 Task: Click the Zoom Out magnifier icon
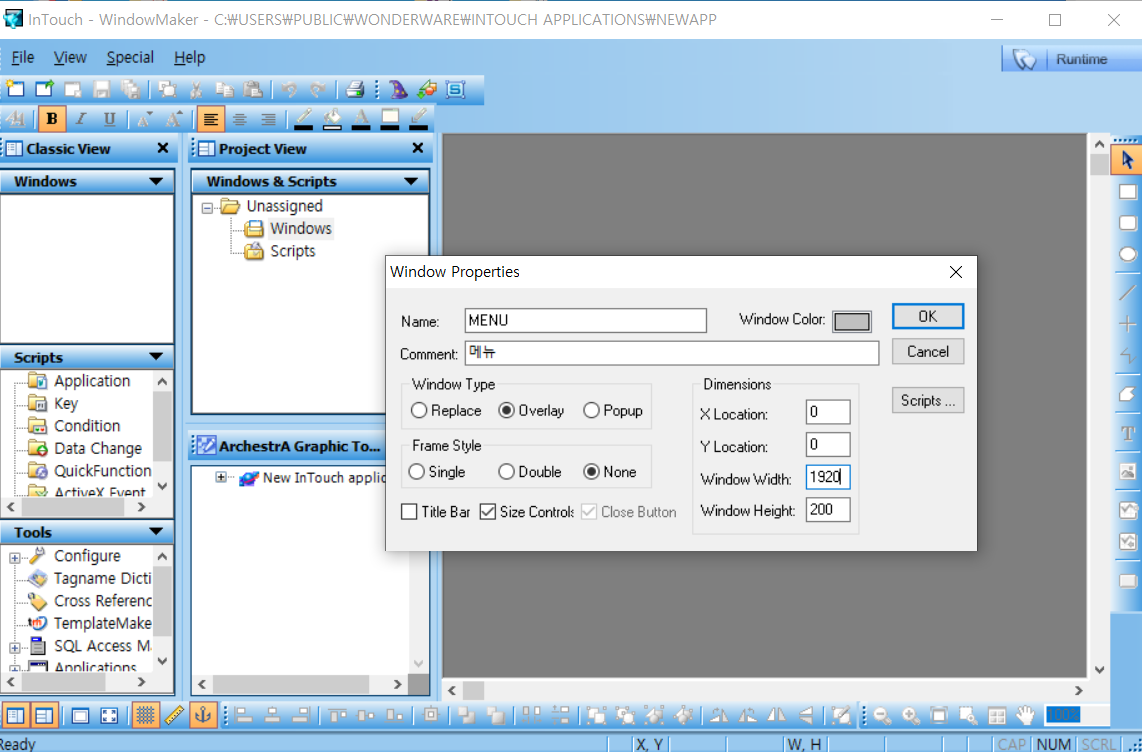[883, 716]
